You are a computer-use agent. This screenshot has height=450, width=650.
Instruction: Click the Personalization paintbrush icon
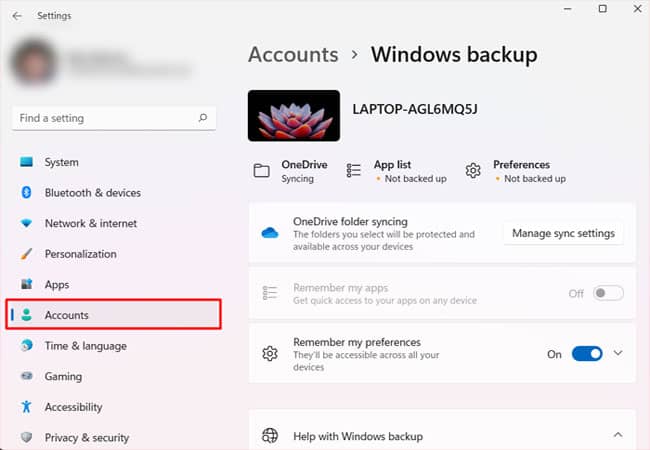(x=27, y=254)
